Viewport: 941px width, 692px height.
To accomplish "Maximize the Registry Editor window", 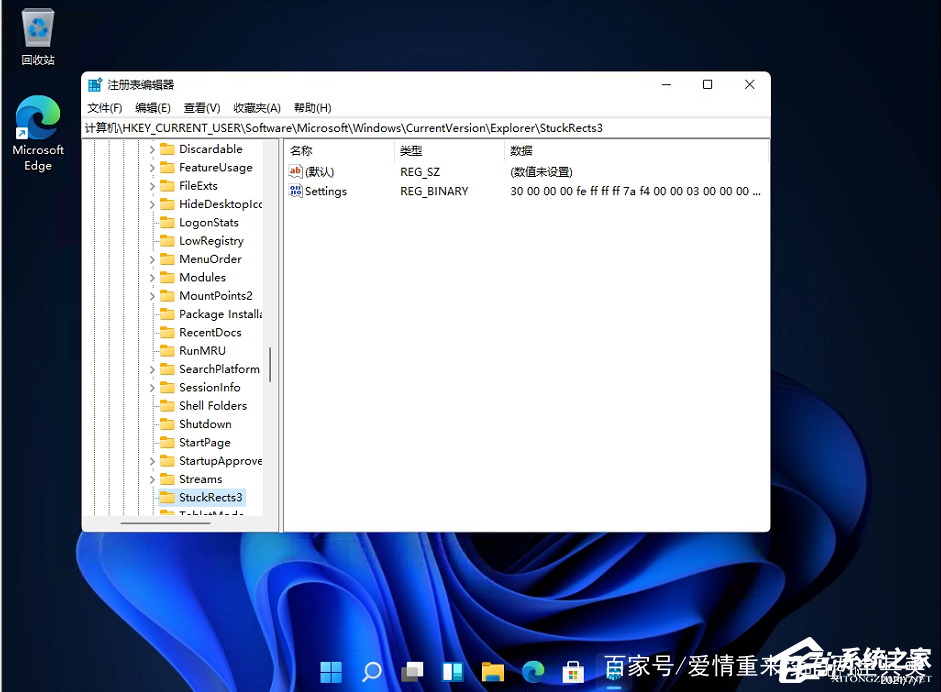I will 708,85.
